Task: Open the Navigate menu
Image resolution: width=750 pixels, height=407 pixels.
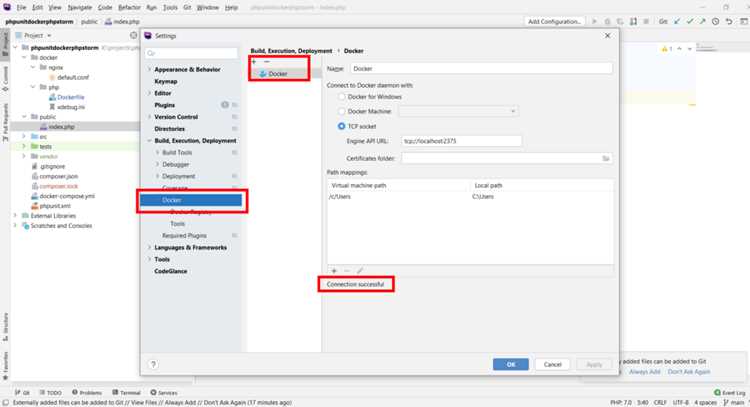Action: click(x=79, y=8)
